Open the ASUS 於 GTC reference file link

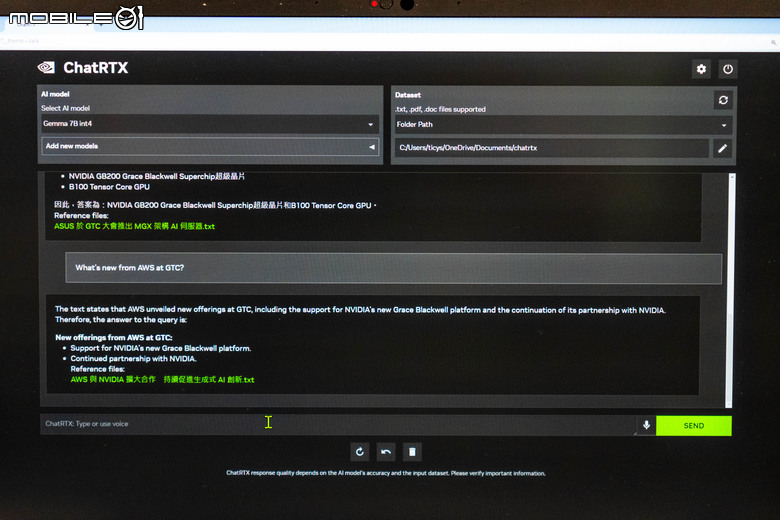tap(134, 226)
